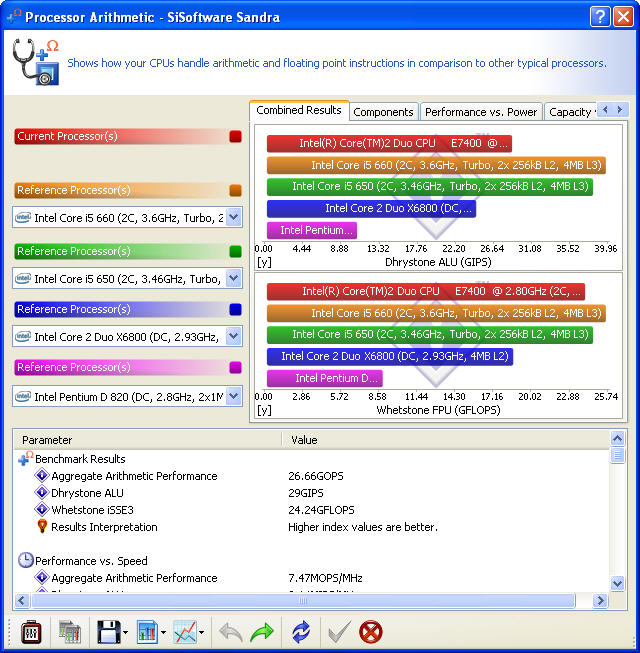Click the Results Interpretation lightbulb icon

click(42, 526)
